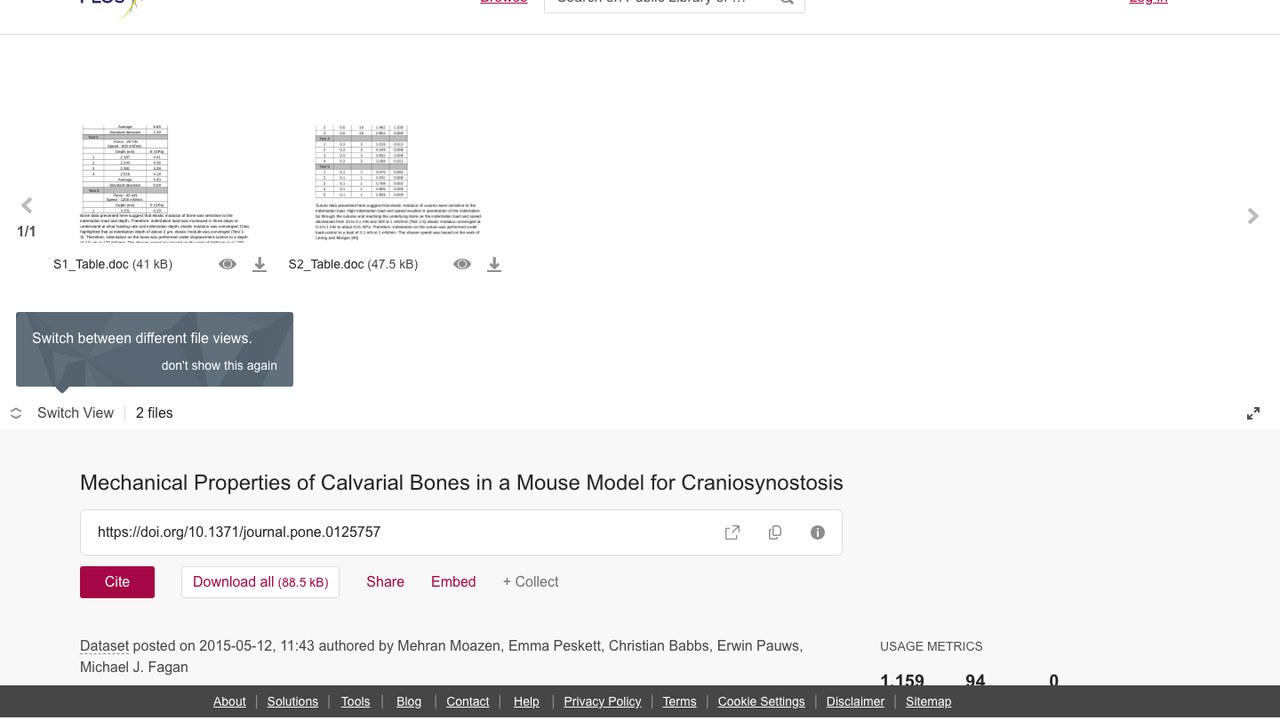Open fullscreen view with the expand icon
The image size is (1280, 720).
click(x=1253, y=413)
